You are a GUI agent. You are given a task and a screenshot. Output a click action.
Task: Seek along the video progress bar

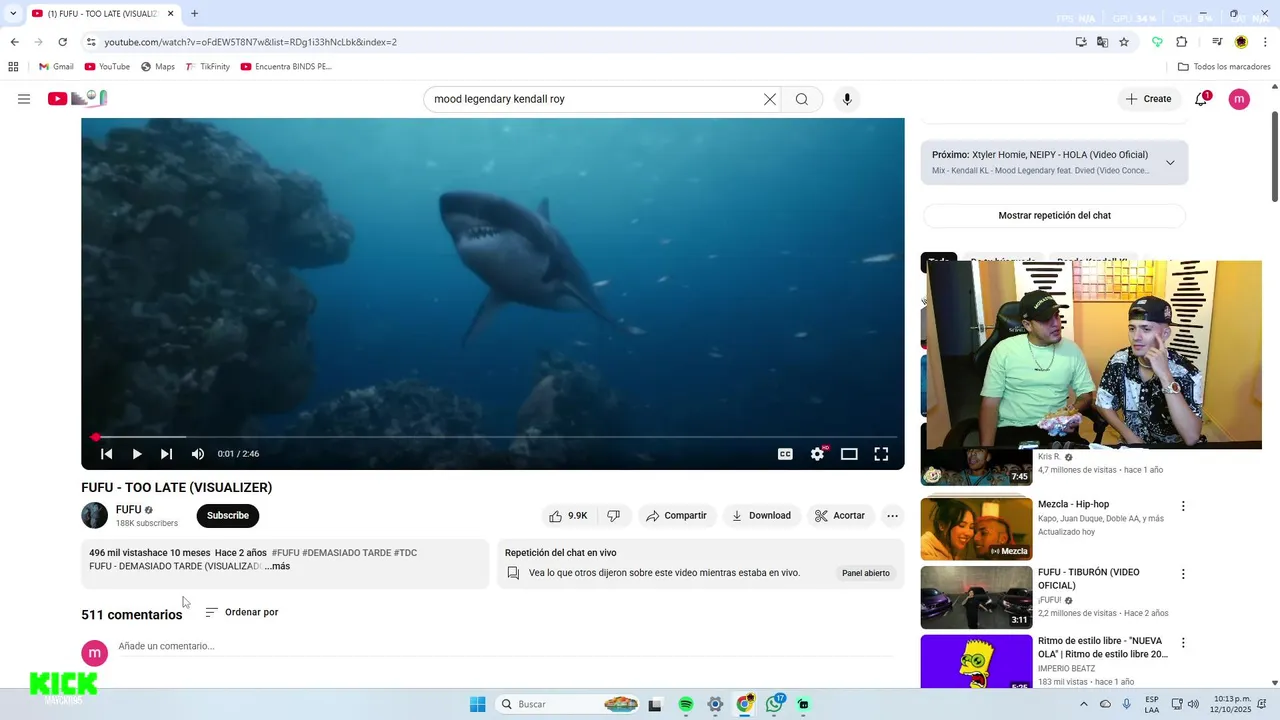493,437
